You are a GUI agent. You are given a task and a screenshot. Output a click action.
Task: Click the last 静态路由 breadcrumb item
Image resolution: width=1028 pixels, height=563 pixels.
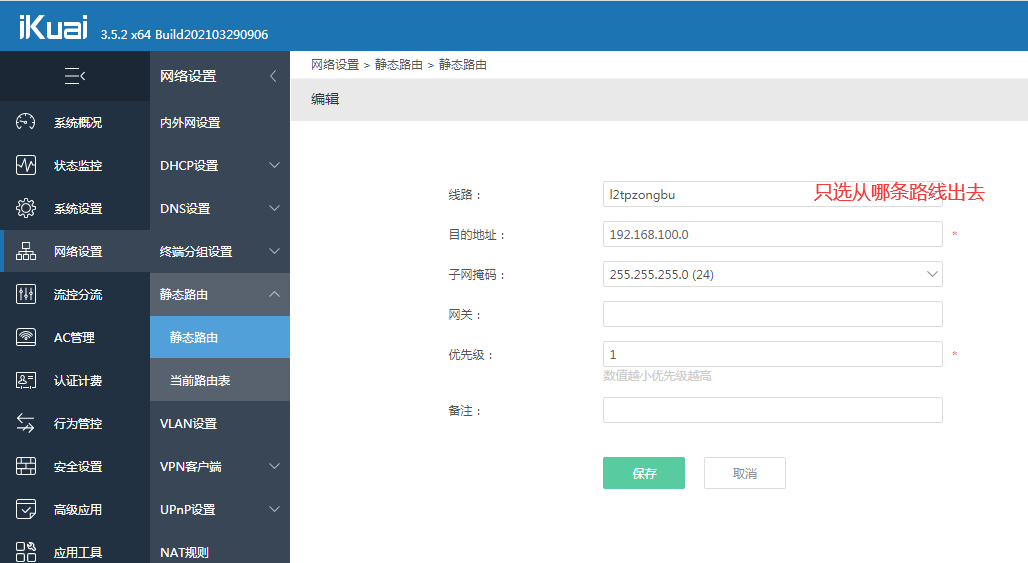click(x=463, y=65)
